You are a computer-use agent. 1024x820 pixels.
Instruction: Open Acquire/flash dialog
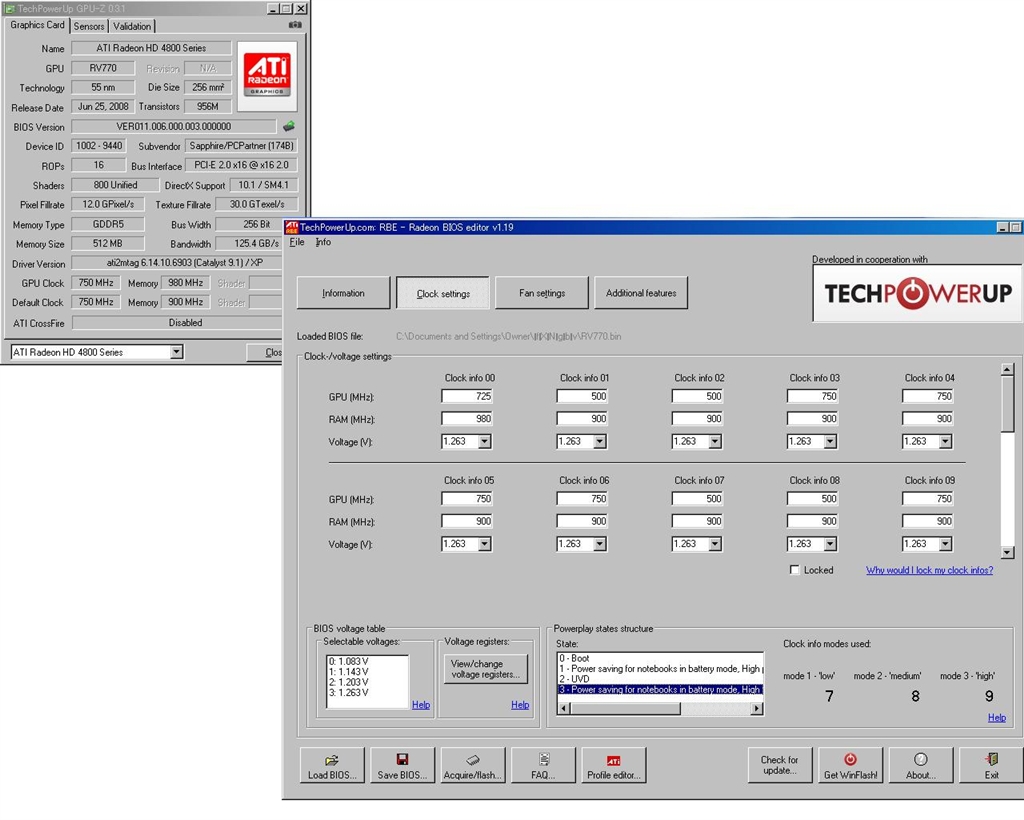click(x=473, y=765)
